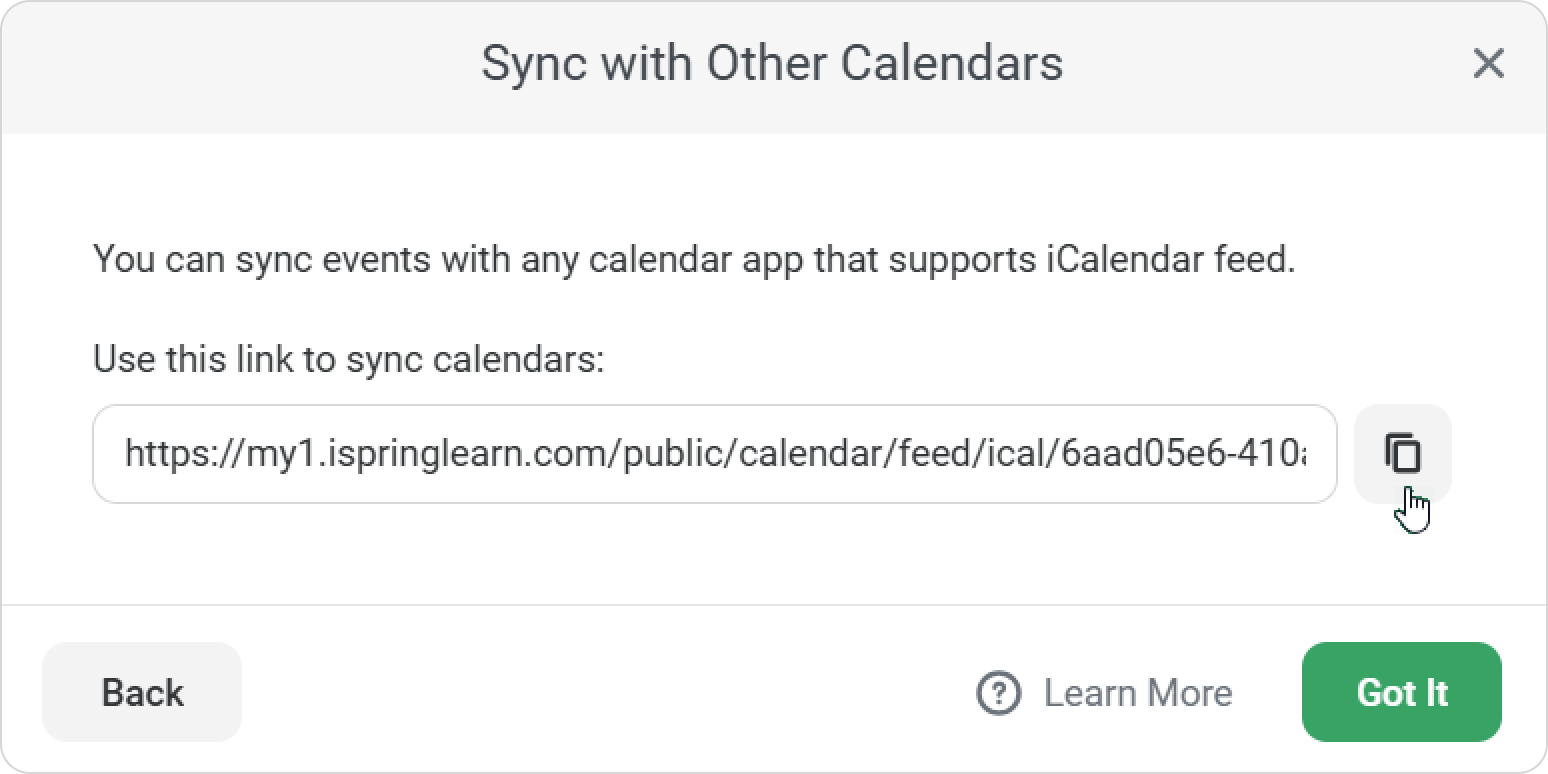Click the iCalendar feed description text
1548x774 pixels.
click(x=694, y=260)
